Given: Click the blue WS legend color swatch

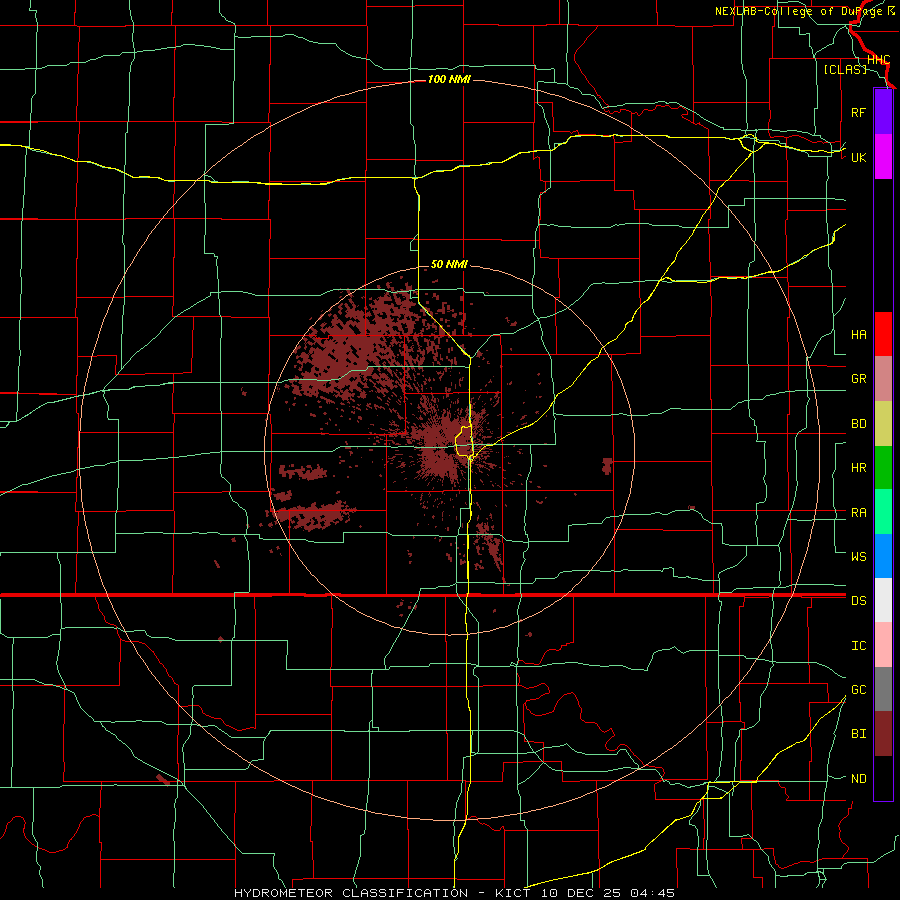Looking at the screenshot, I should (x=883, y=556).
